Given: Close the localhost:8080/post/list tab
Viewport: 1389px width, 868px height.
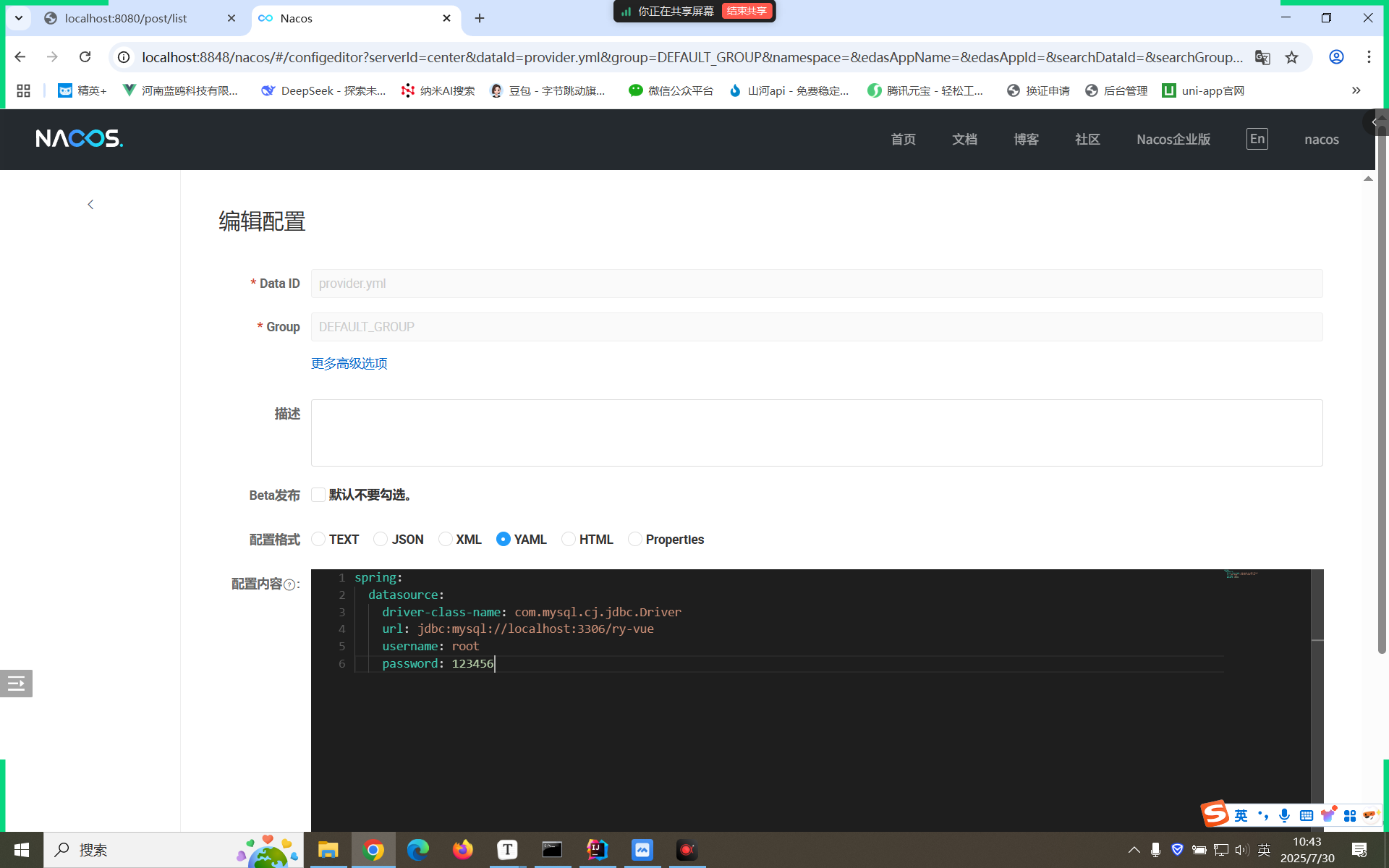Looking at the screenshot, I should (231, 18).
